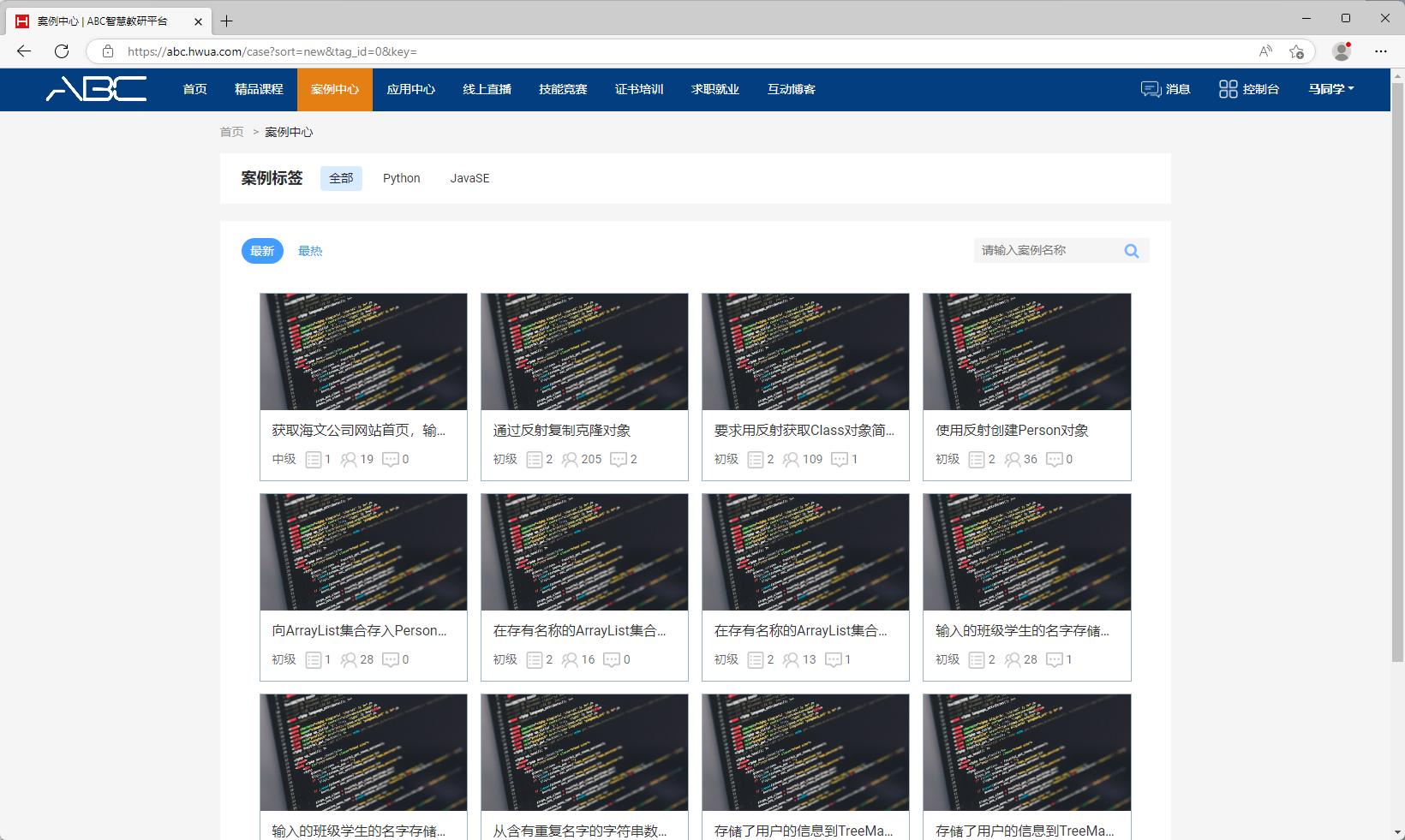This screenshot has height=840, width=1405.
Task: Click the read aloud icon in address bar
Action: [x=1265, y=51]
